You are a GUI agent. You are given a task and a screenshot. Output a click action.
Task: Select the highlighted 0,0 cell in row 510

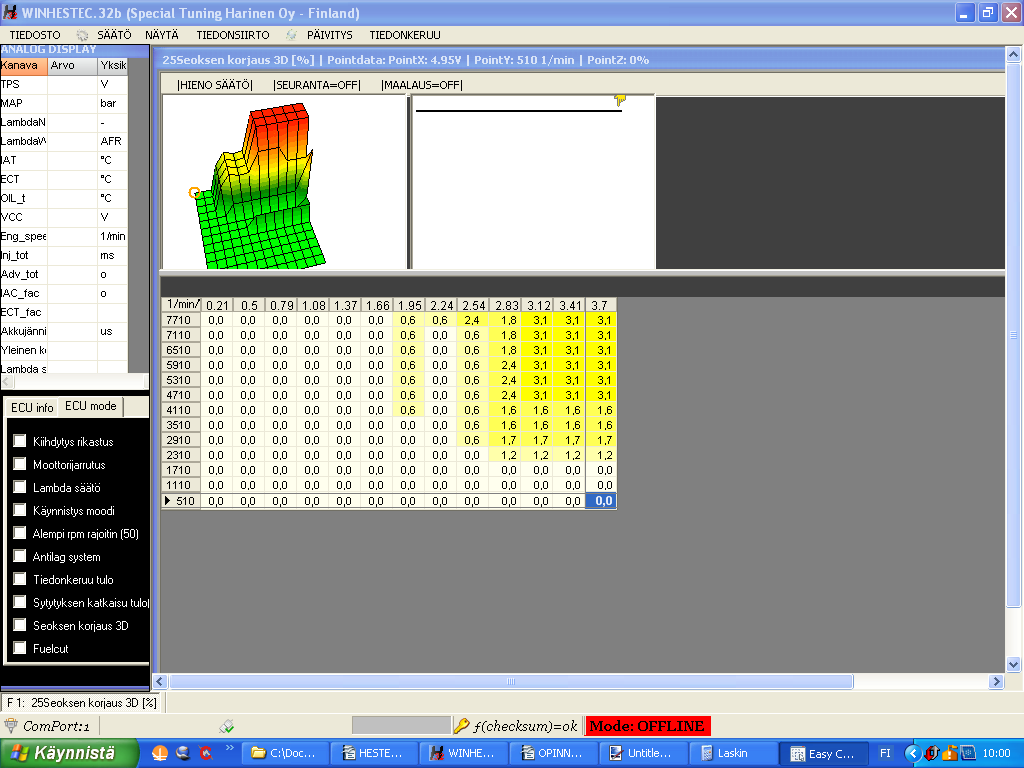pyautogui.click(x=601, y=501)
